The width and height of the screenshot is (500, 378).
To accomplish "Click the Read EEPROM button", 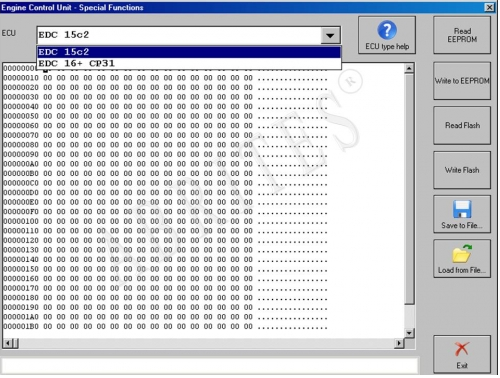I will tap(462, 35).
